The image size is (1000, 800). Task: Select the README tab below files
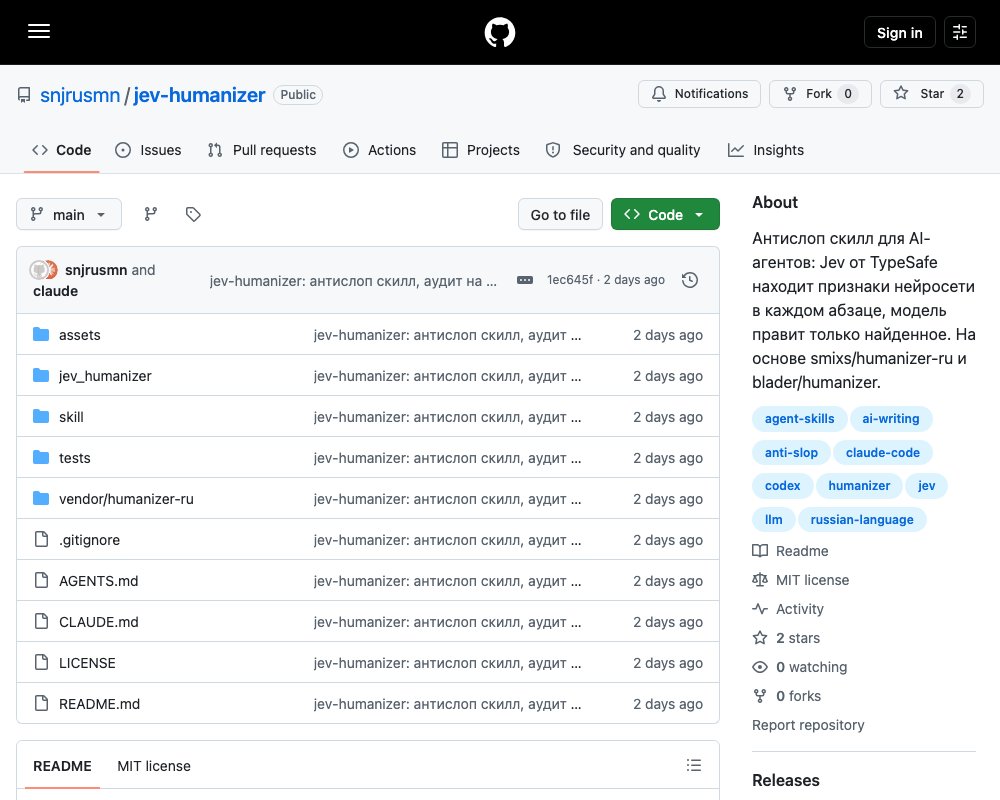[62, 766]
